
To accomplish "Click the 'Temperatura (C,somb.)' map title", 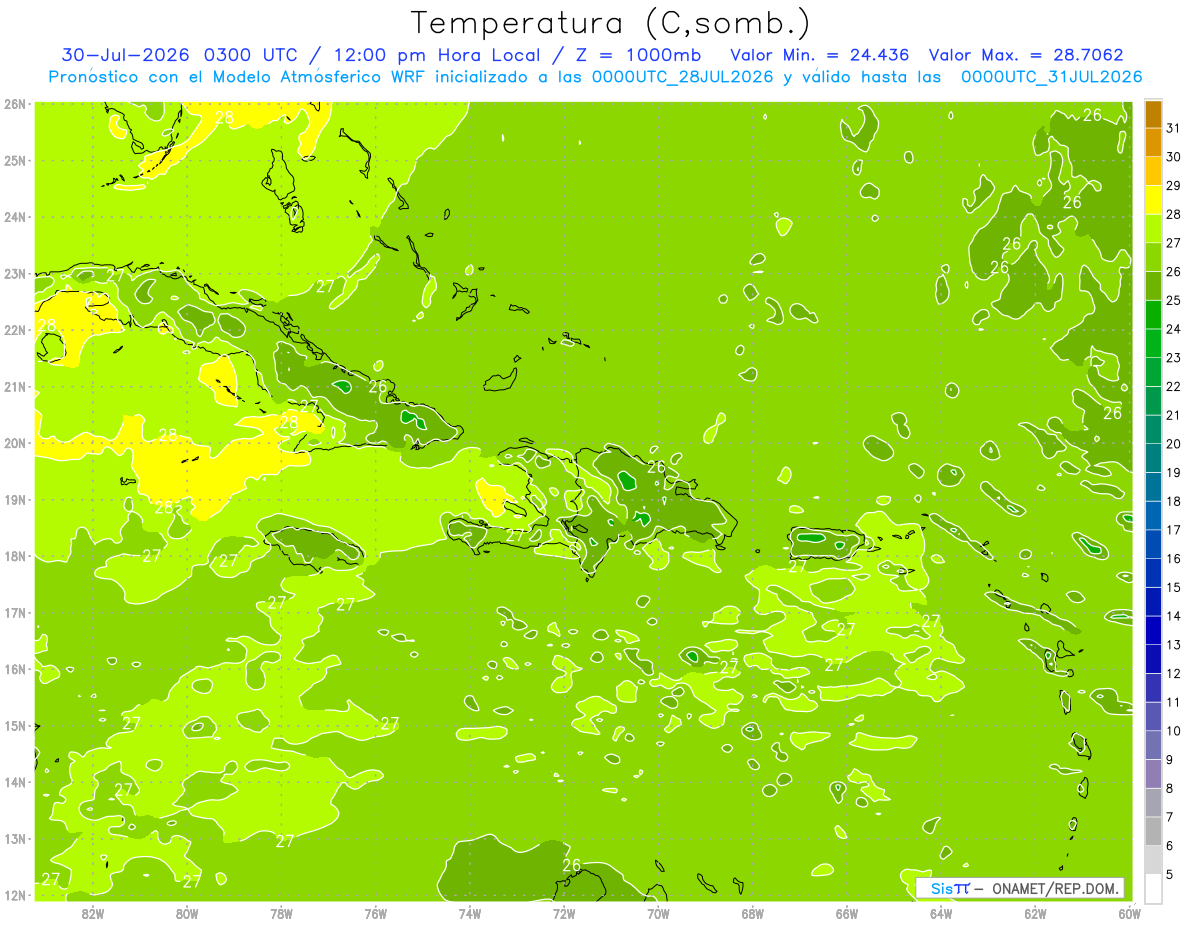I will point(610,23).
